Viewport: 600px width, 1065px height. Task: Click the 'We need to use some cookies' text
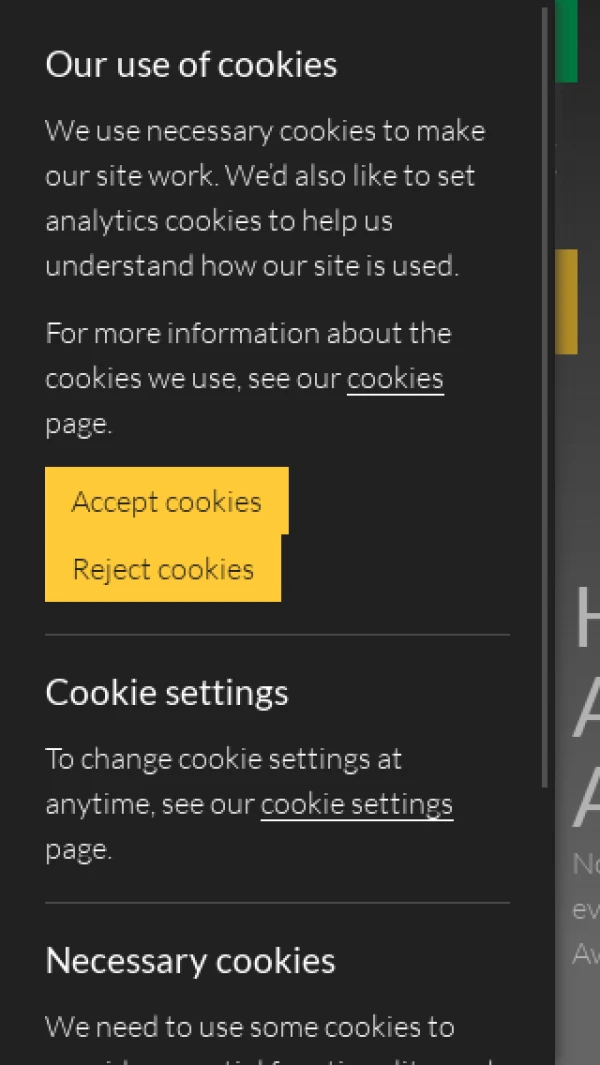point(250,1027)
